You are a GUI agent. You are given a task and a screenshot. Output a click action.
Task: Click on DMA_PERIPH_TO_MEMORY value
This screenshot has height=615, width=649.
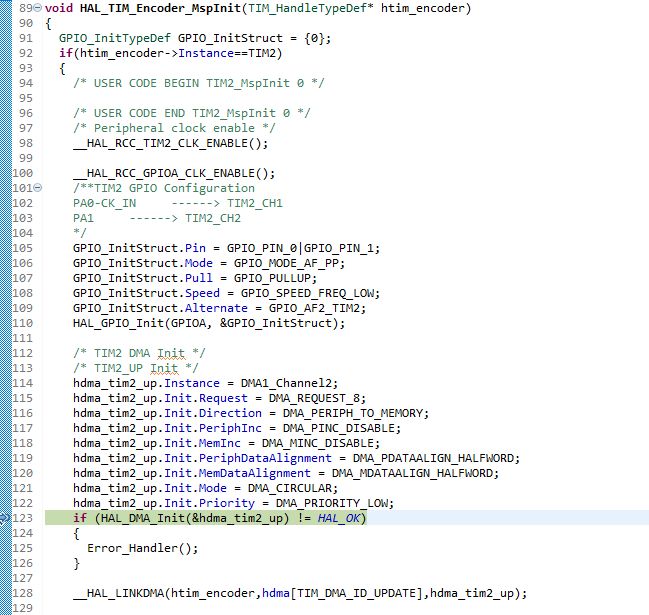[x=353, y=413]
